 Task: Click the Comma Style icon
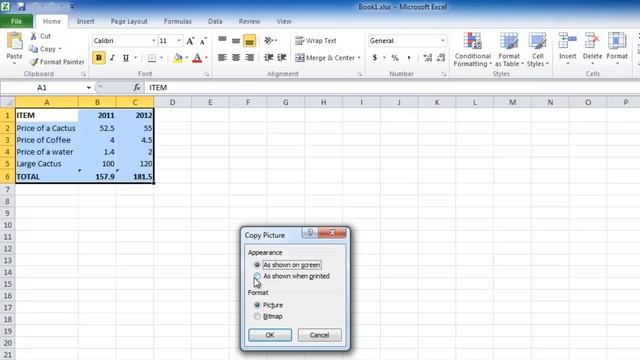pyautogui.click(x=409, y=58)
